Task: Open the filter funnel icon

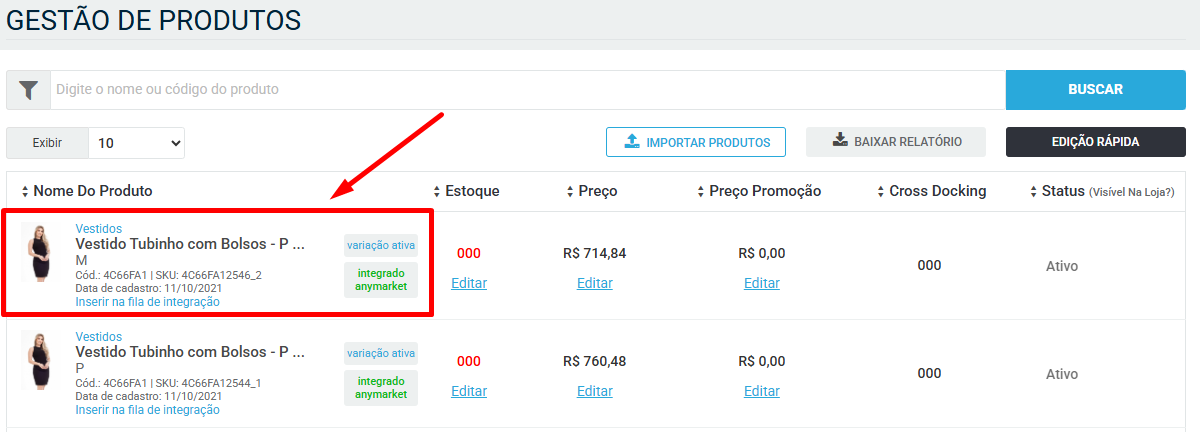Action: [29, 90]
